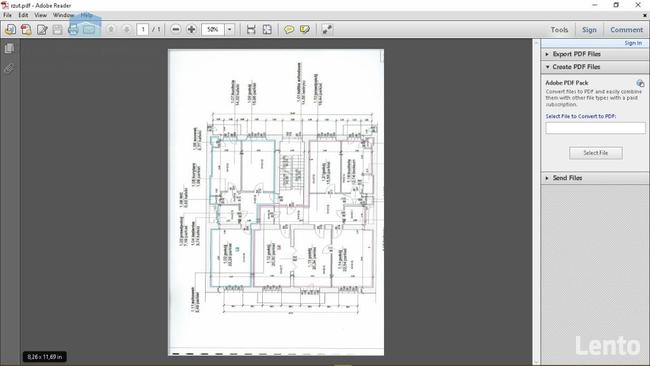Click the Select File button
This screenshot has width=650, height=366.
tap(596, 153)
